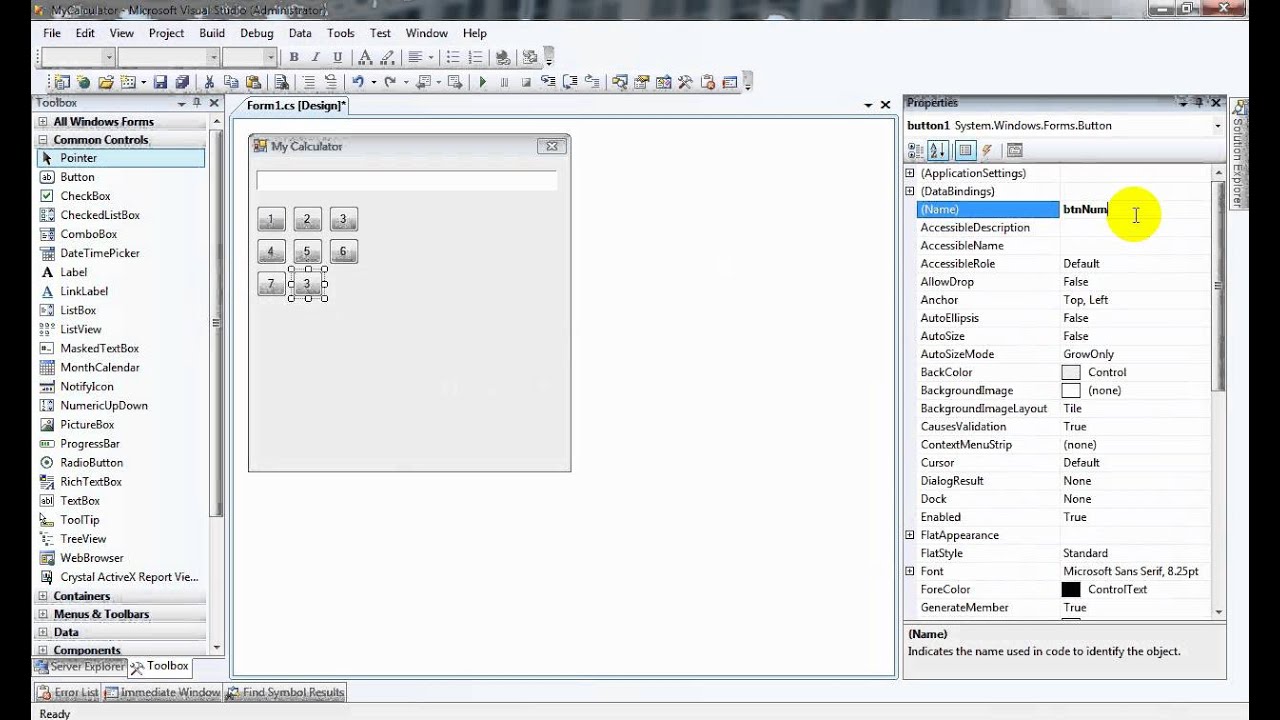
Task: Click the Save icon in the toolbar
Action: 160,82
